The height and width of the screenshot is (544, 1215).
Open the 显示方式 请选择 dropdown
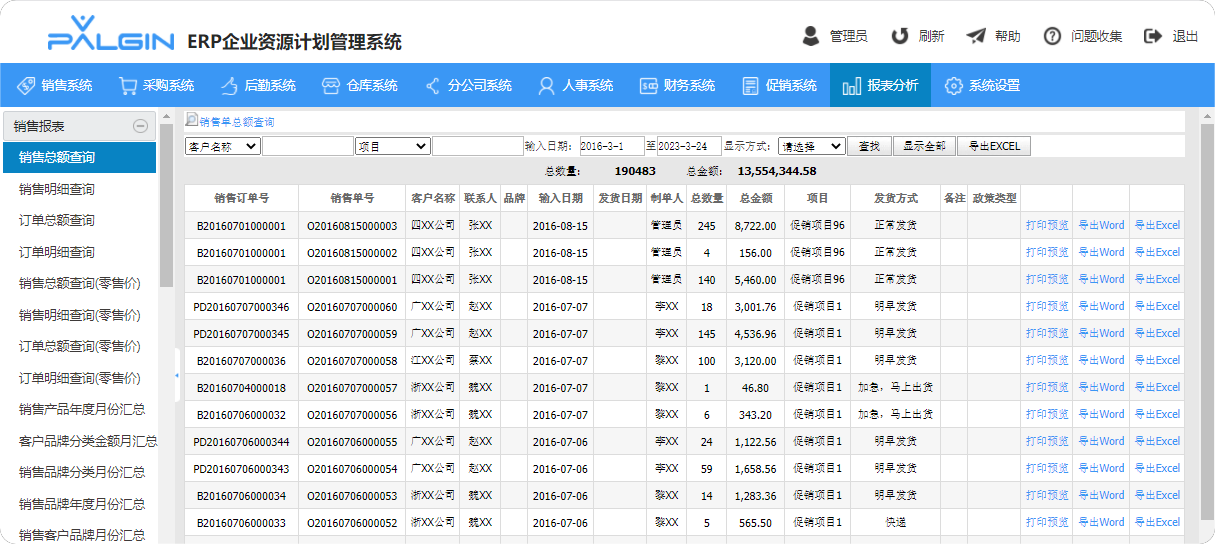coord(811,146)
